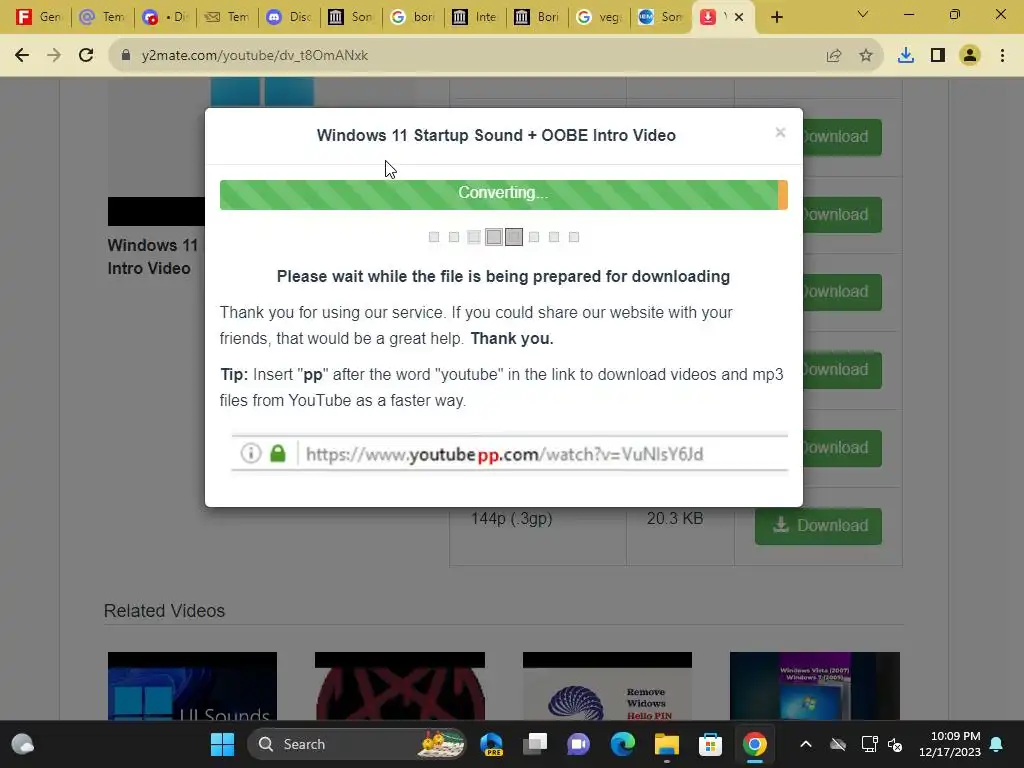Open Chrome three-dot menu
The width and height of the screenshot is (1024, 768).
[x=1002, y=56]
